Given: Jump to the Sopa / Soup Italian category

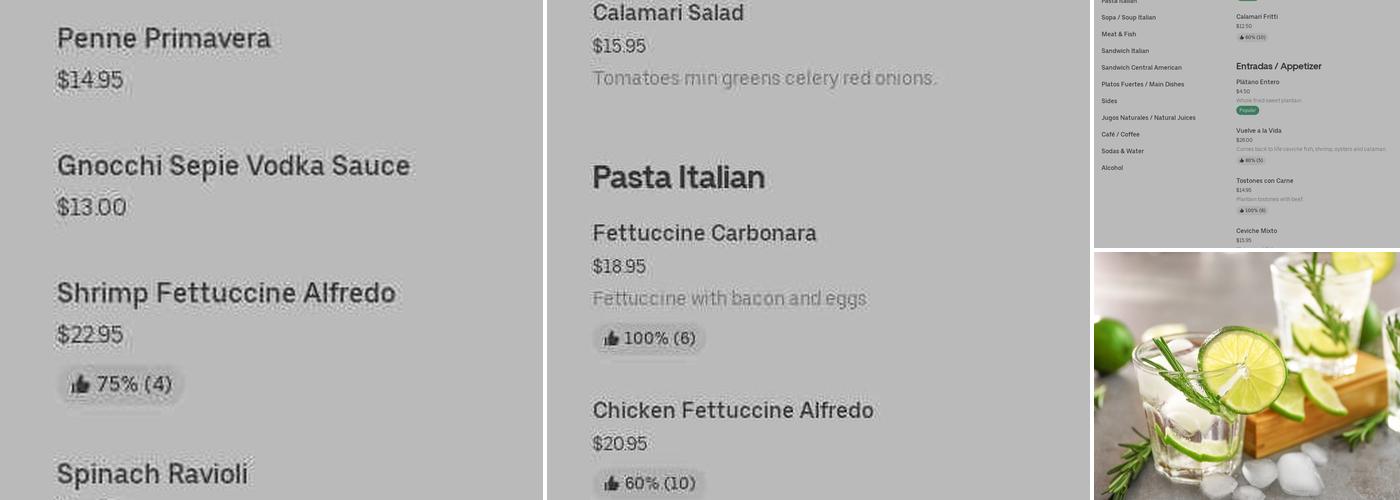Looking at the screenshot, I should pyautogui.click(x=1128, y=17).
